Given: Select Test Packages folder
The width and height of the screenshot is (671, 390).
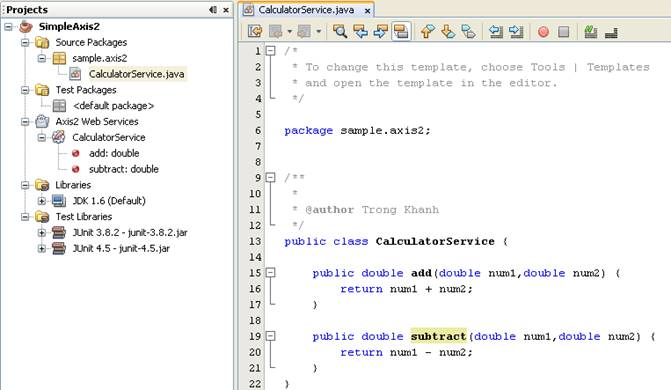Looking at the screenshot, I should point(86,90).
